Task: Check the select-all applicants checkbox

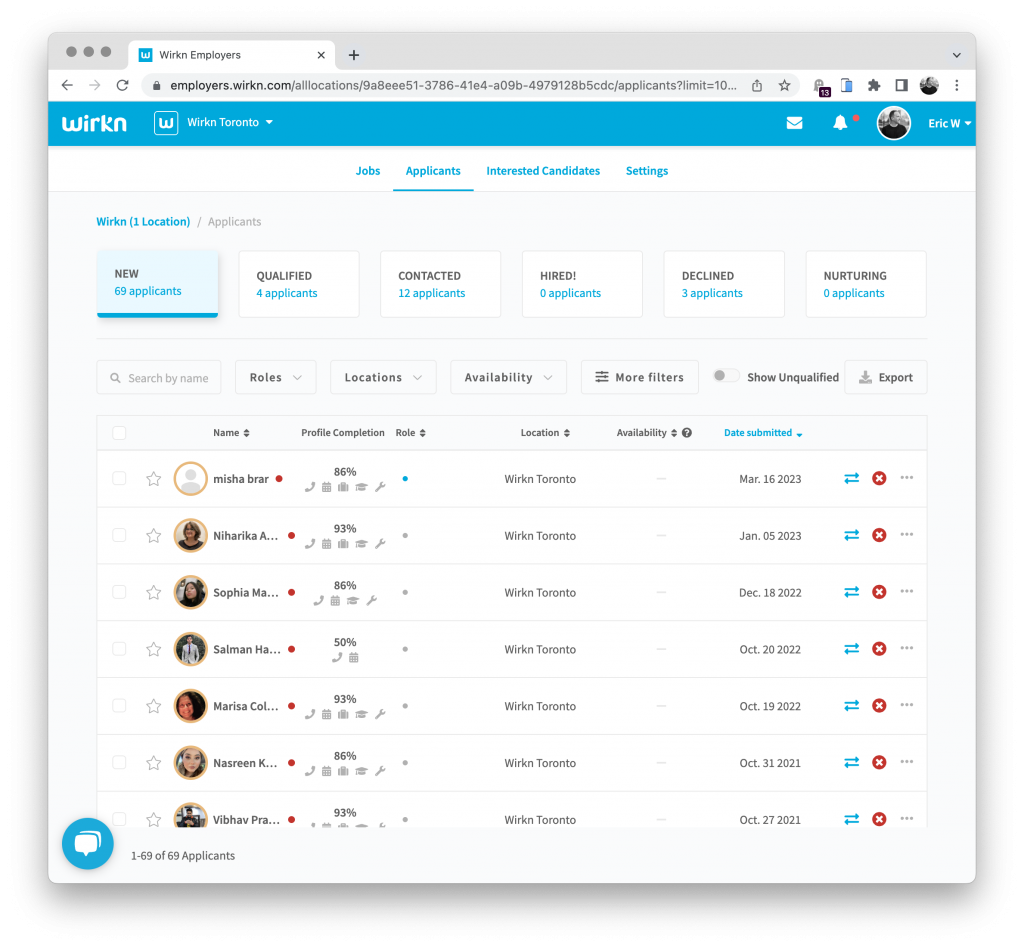Action: pos(120,433)
